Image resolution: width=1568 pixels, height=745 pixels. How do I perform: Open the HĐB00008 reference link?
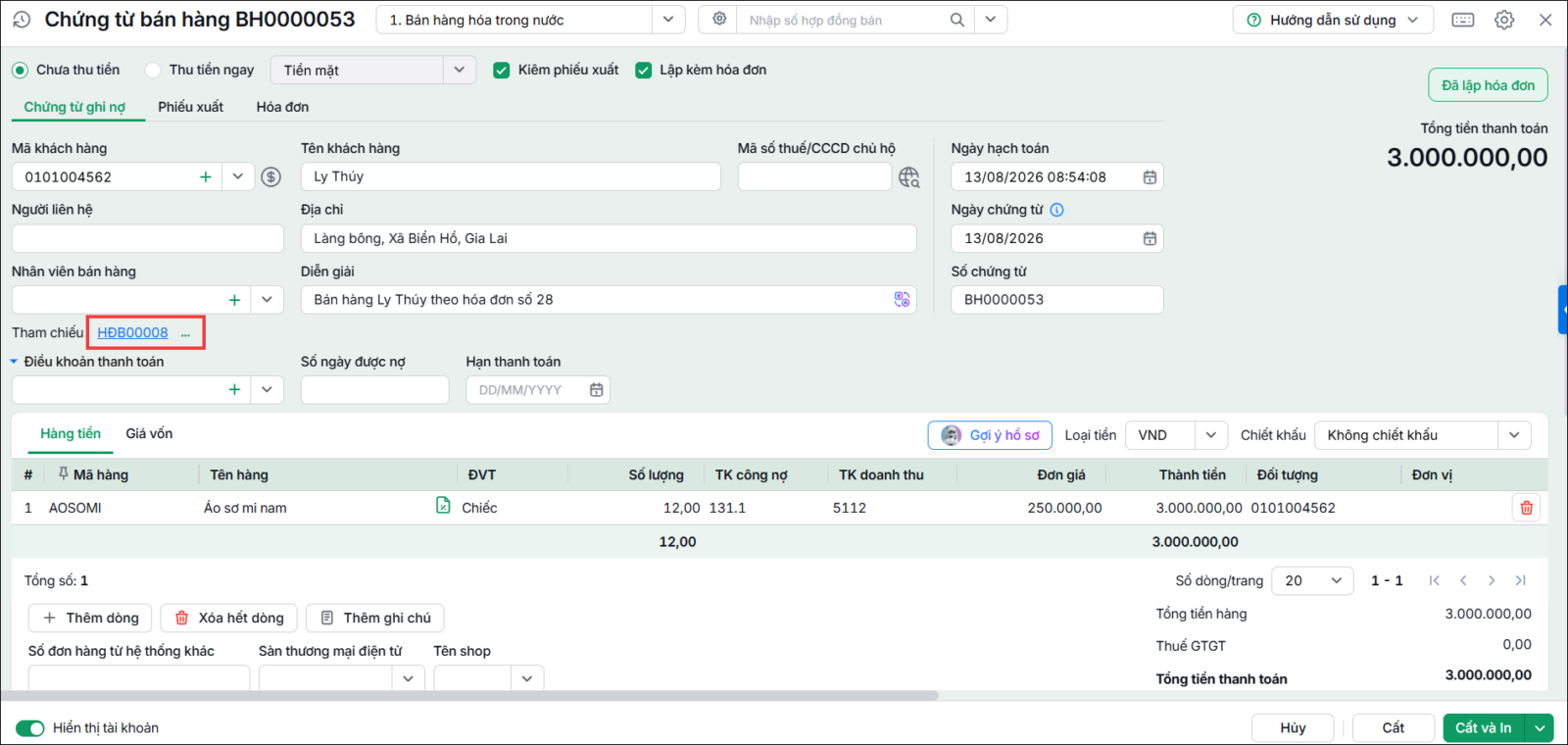point(132,333)
